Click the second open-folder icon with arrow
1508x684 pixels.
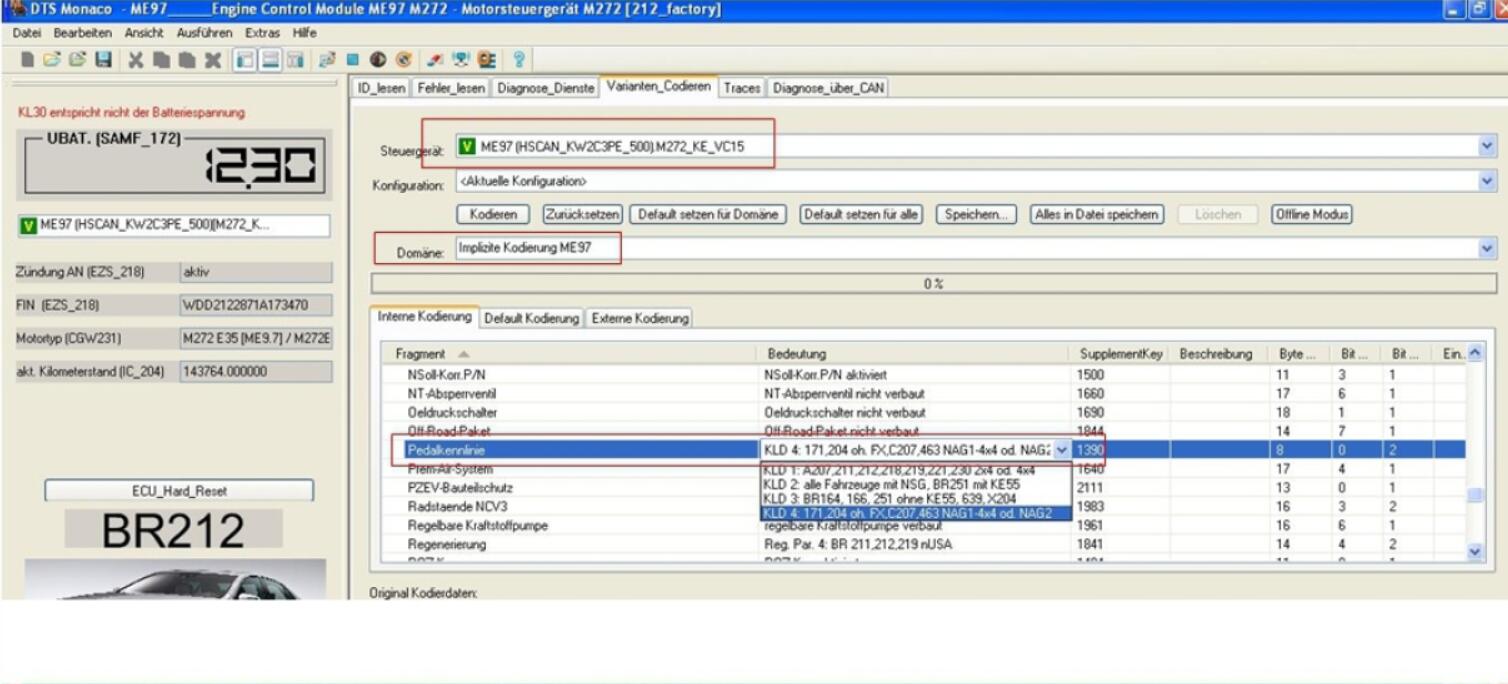coord(78,60)
